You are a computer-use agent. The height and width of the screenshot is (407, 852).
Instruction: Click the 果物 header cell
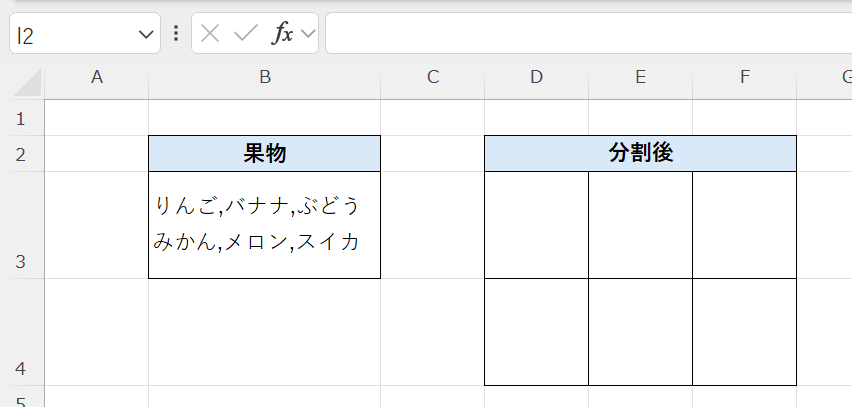click(264, 154)
